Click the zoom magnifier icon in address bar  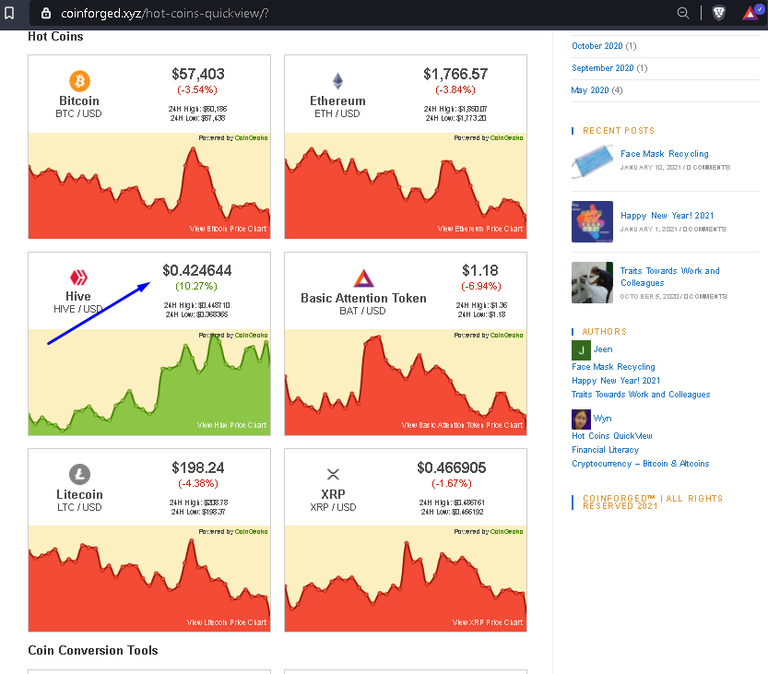tap(683, 13)
